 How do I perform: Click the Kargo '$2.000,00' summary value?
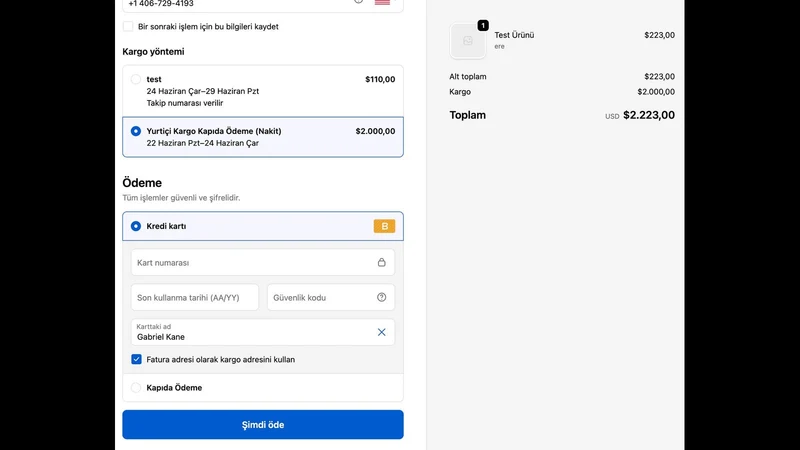tap(656, 92)
